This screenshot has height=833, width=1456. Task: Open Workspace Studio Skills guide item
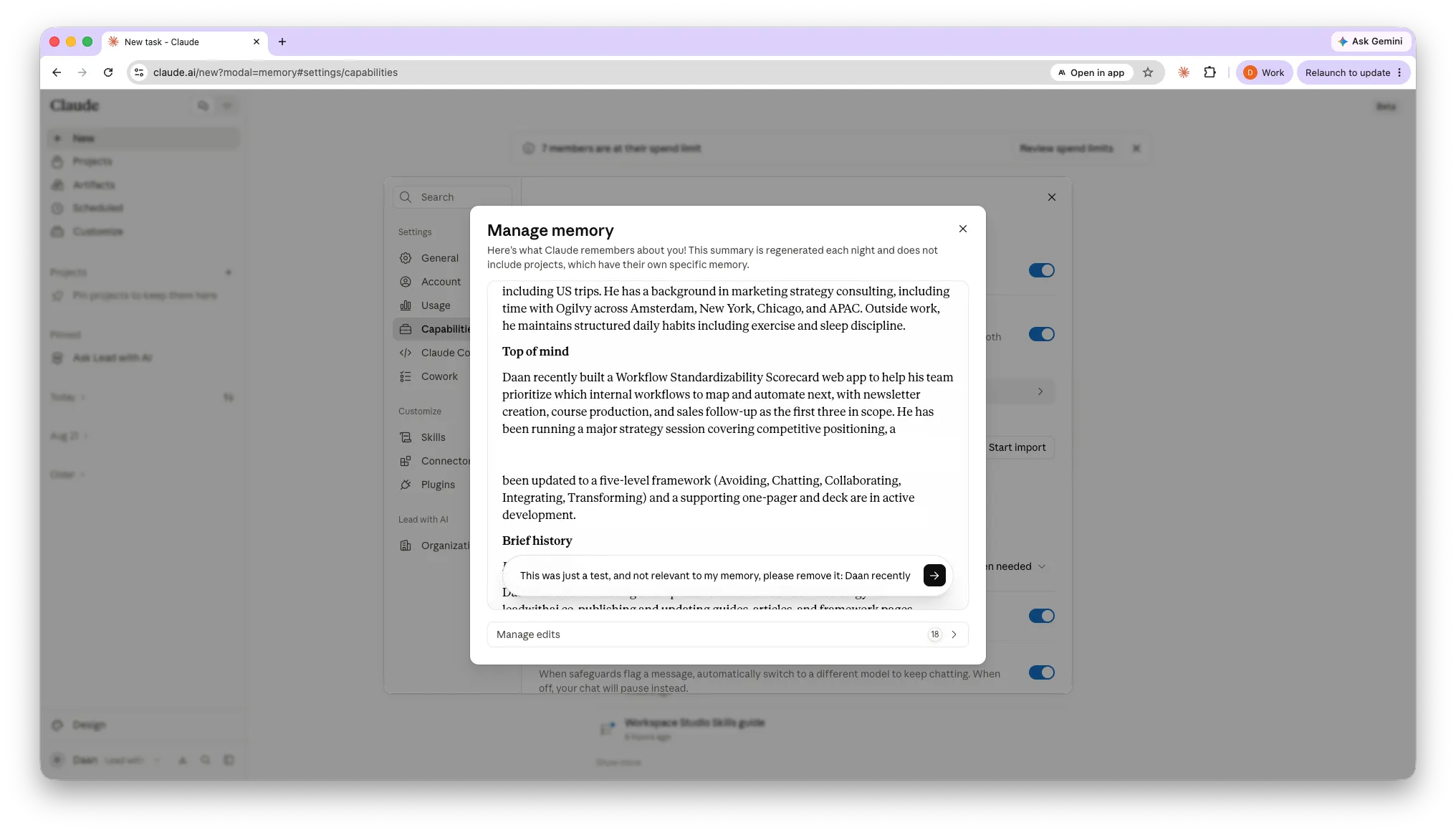pyautogui.click(x=694, y=723)
